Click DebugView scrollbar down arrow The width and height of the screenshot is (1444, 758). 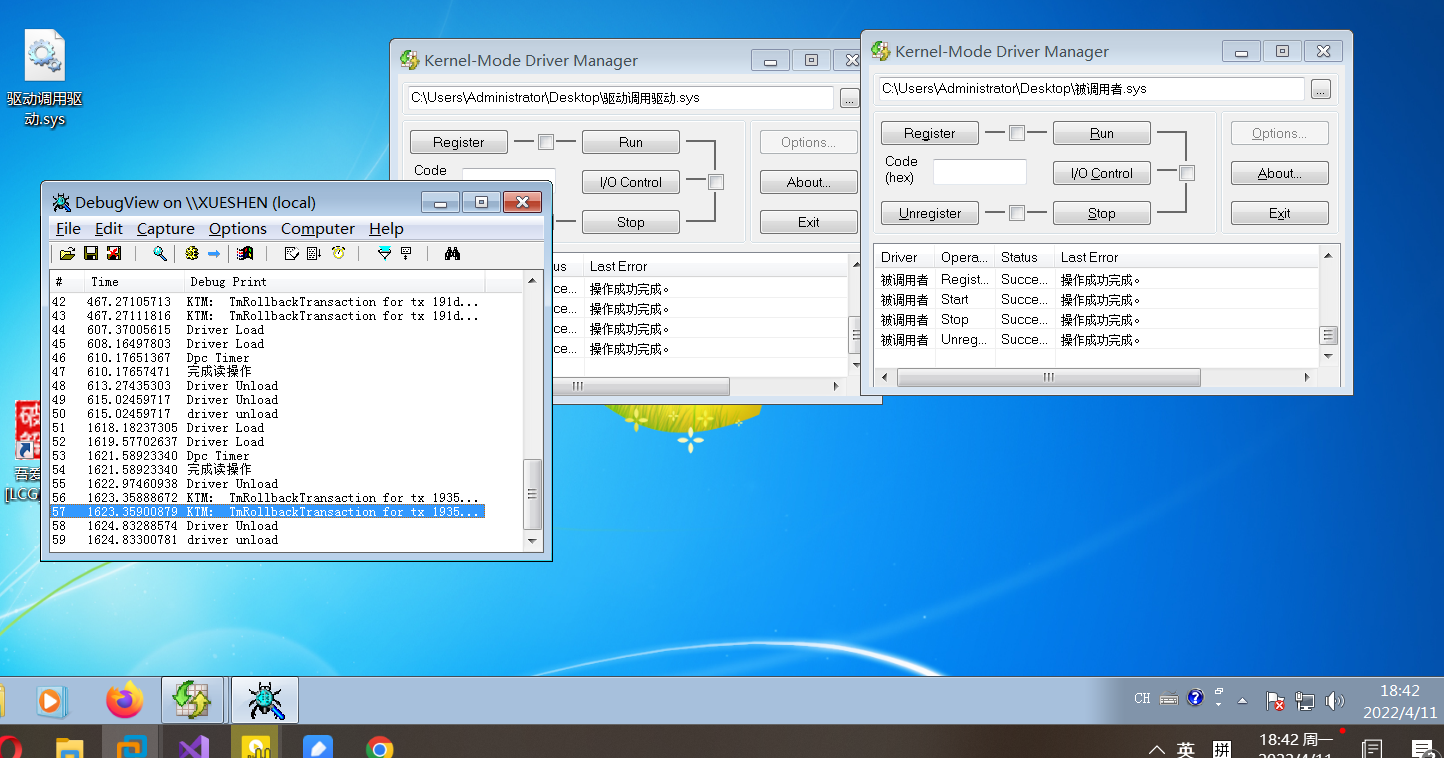(x=533, y=541)
